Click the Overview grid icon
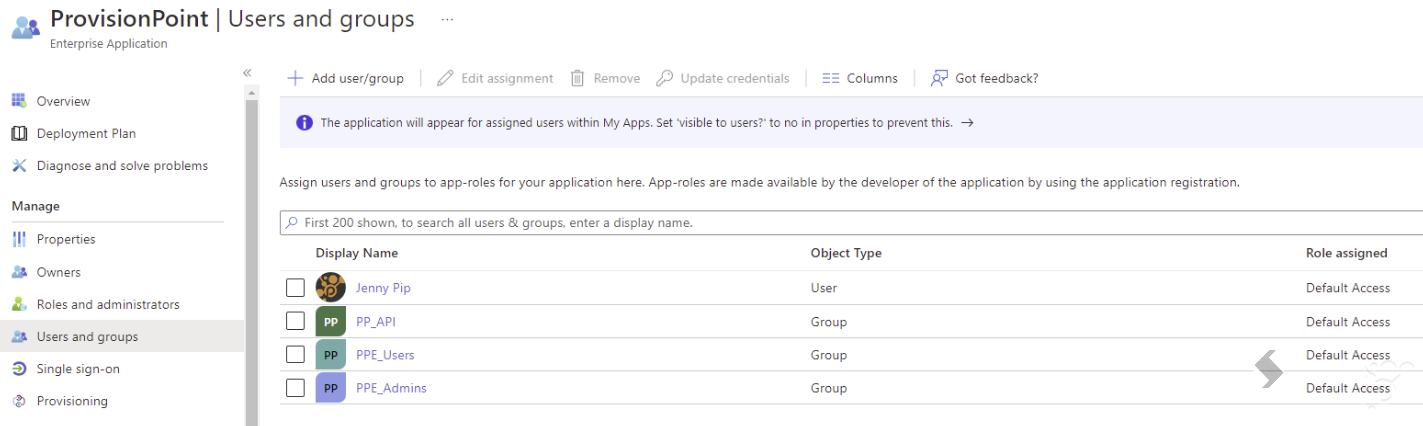The height and width of the screenshot is (426, 1423). point(18,101)
